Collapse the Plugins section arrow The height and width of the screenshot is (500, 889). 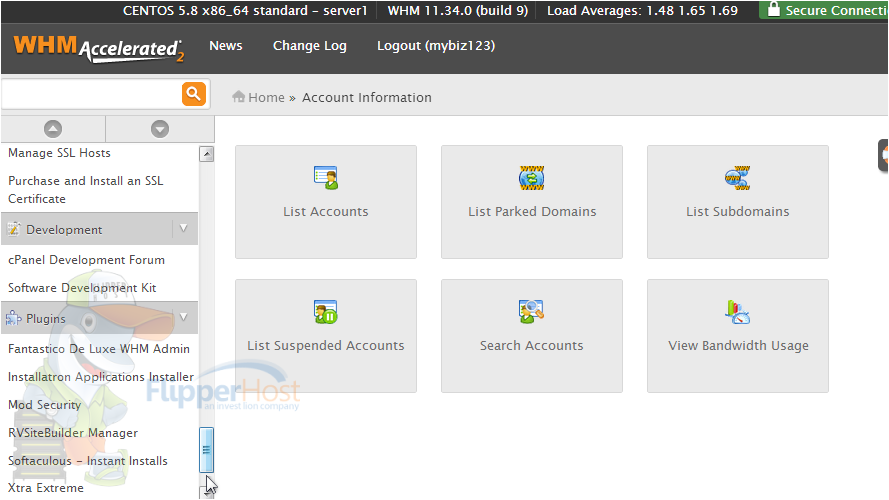click(184, 317)
